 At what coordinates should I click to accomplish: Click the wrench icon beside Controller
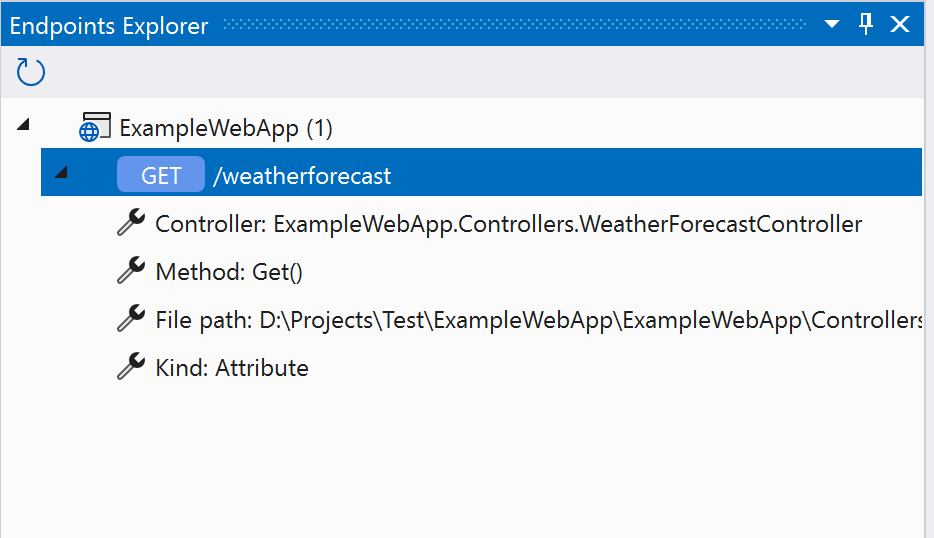(131, 224)
